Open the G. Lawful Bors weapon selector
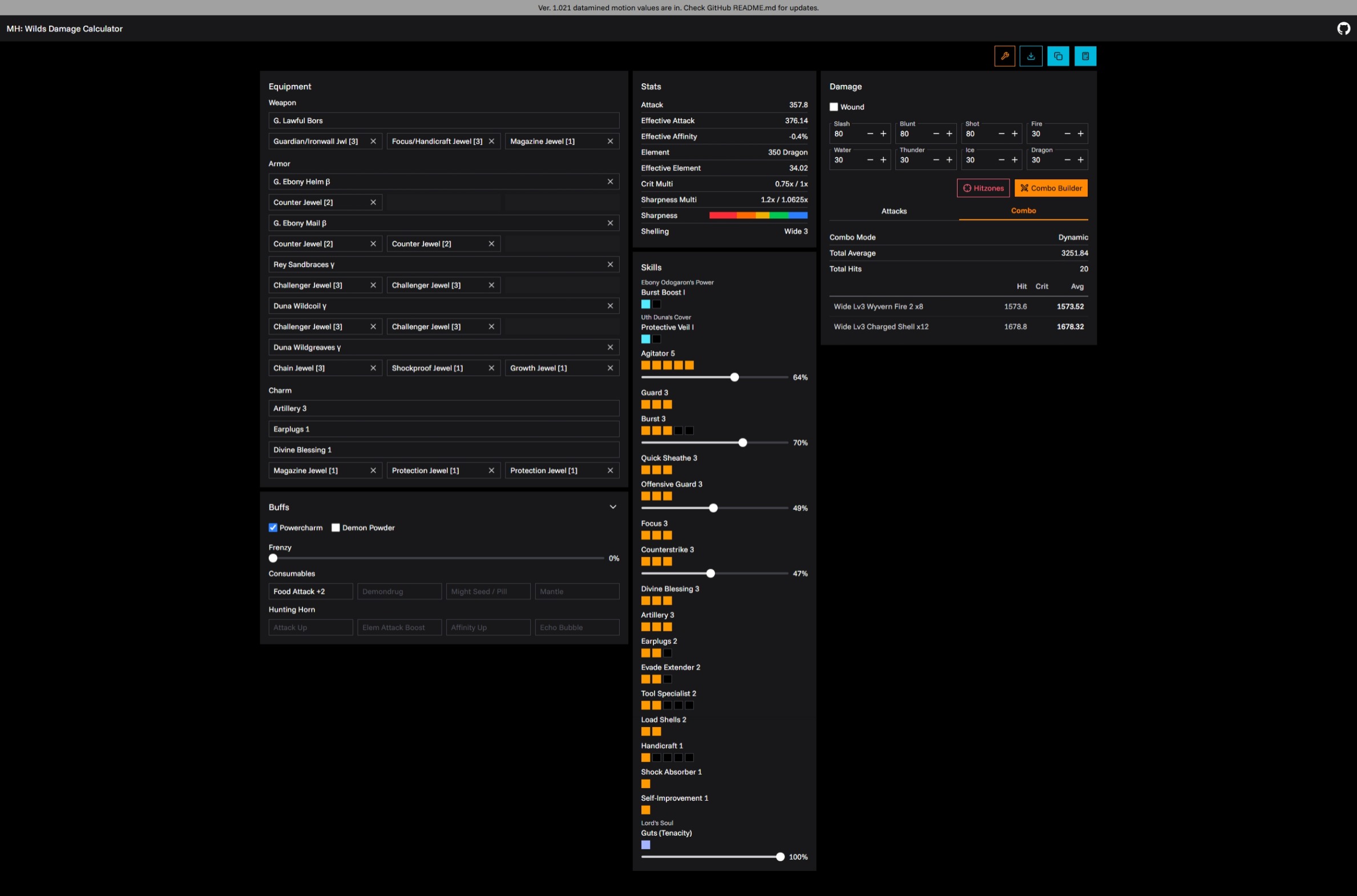Image resolution: width=1357 pixels, height=896 pixels. pyautogui.click(x=443, y=120)
